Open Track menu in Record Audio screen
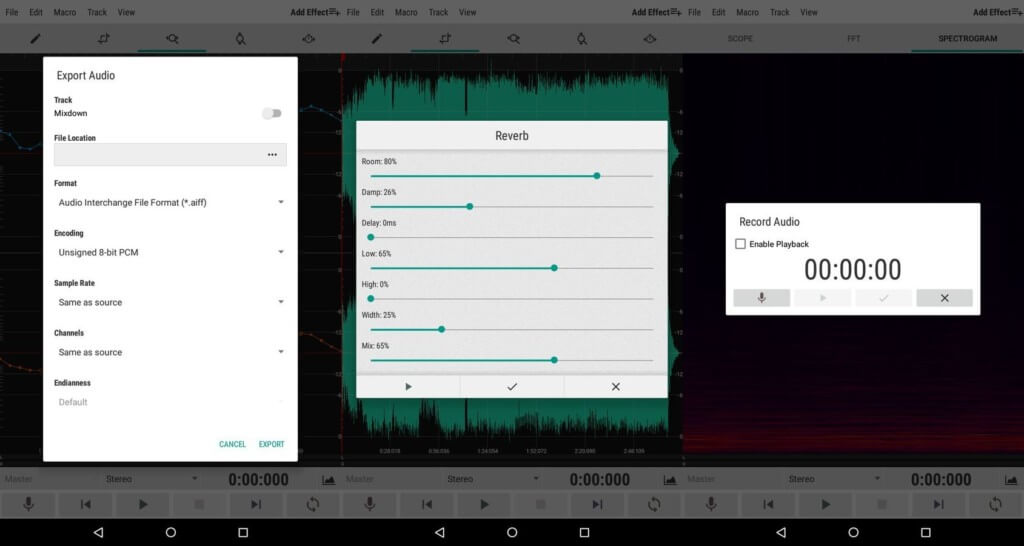Screen dimensions: 1024x546 point(780,12)
